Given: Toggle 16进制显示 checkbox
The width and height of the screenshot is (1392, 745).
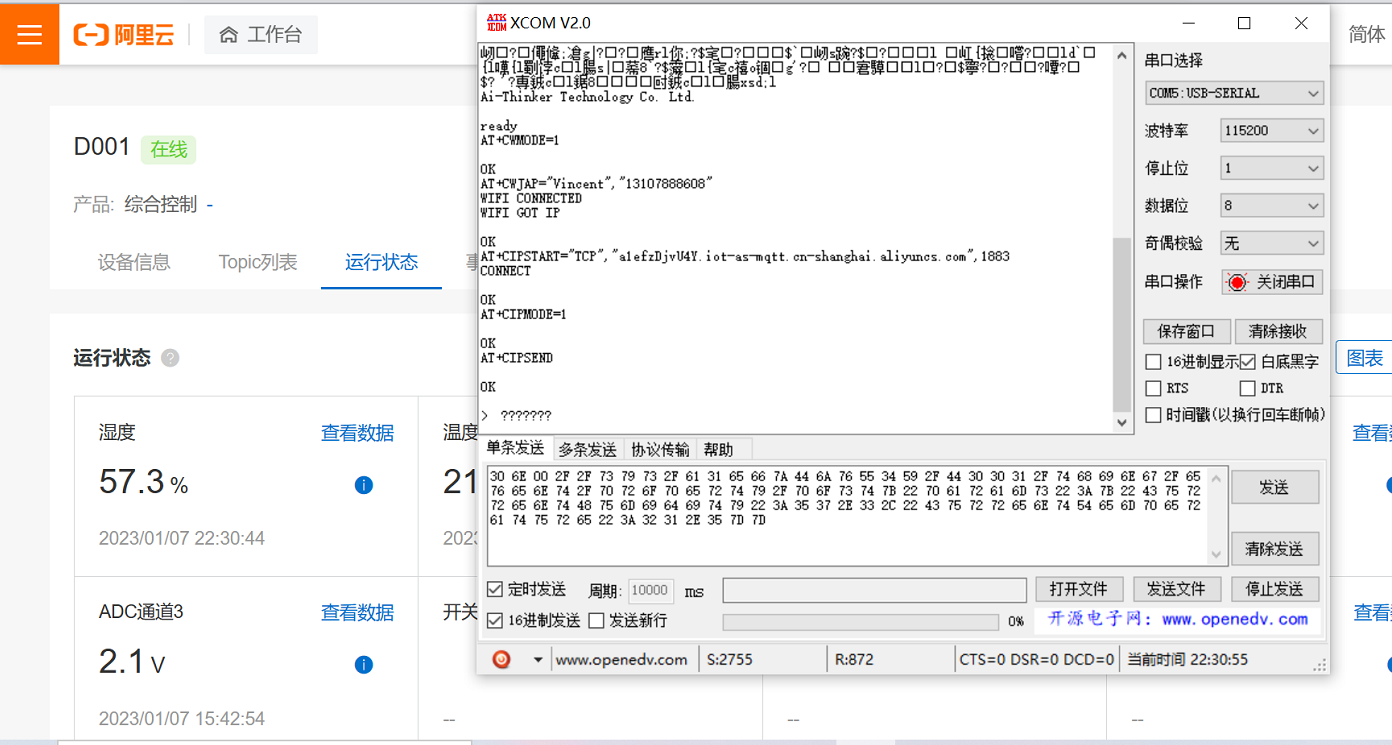Looking at the screenshot, I should (1154, 362).
